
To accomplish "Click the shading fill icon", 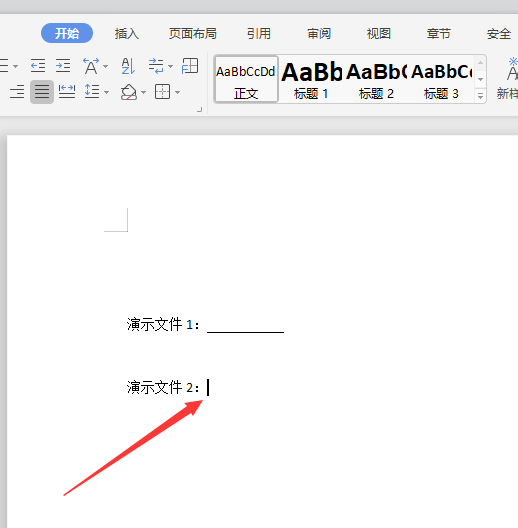I will 129,92.
